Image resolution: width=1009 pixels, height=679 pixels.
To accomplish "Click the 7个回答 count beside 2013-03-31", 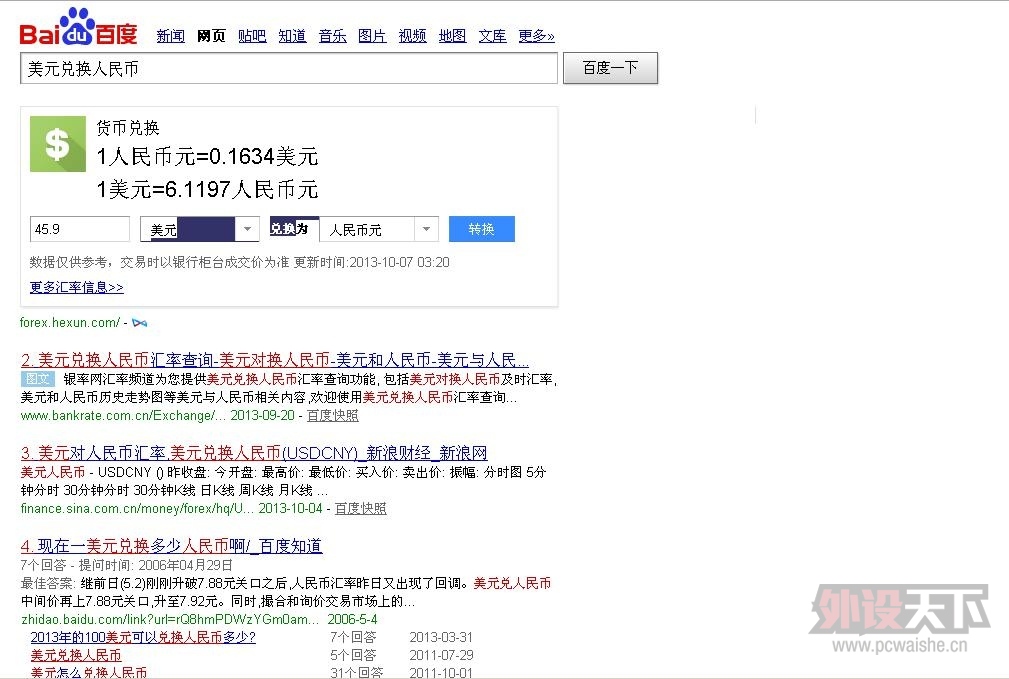I will pos(353,637).
